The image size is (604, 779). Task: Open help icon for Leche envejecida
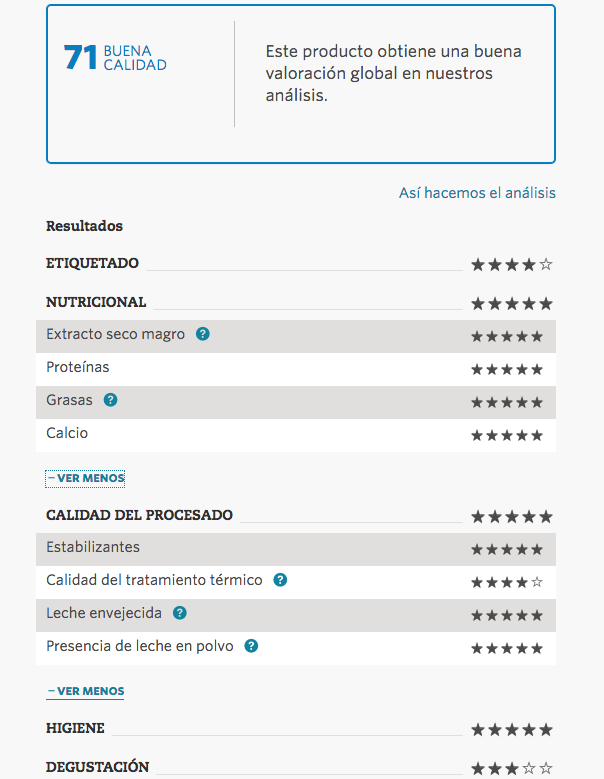click(180, 613)
